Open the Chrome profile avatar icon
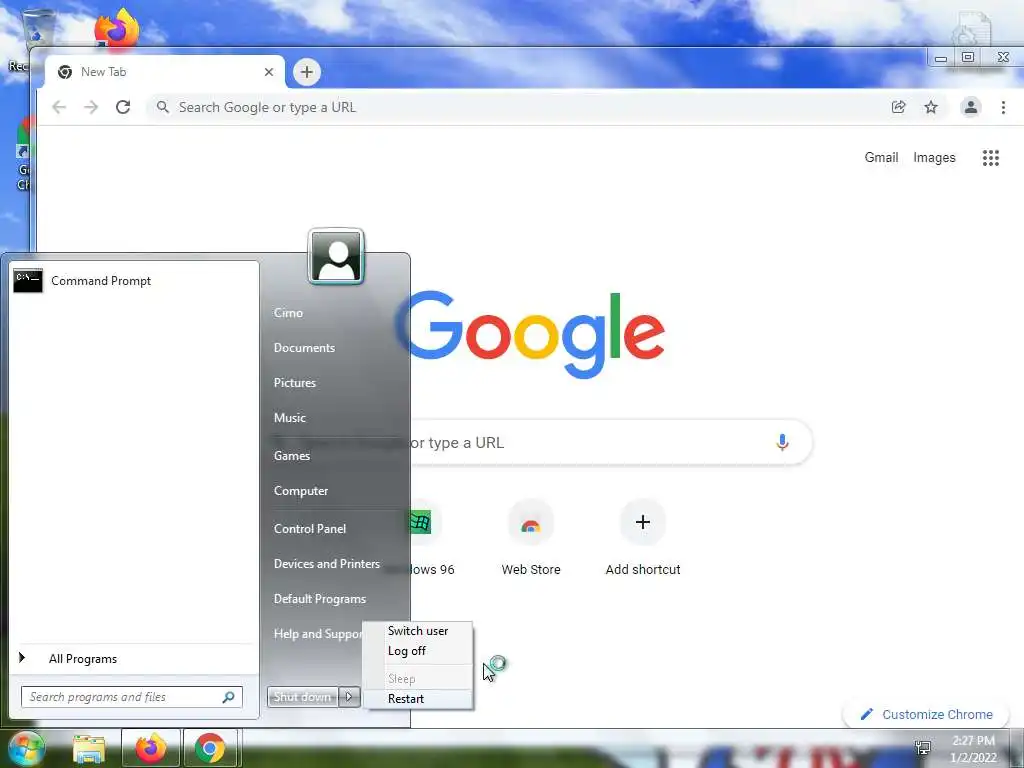 click(x=970, y=107)
